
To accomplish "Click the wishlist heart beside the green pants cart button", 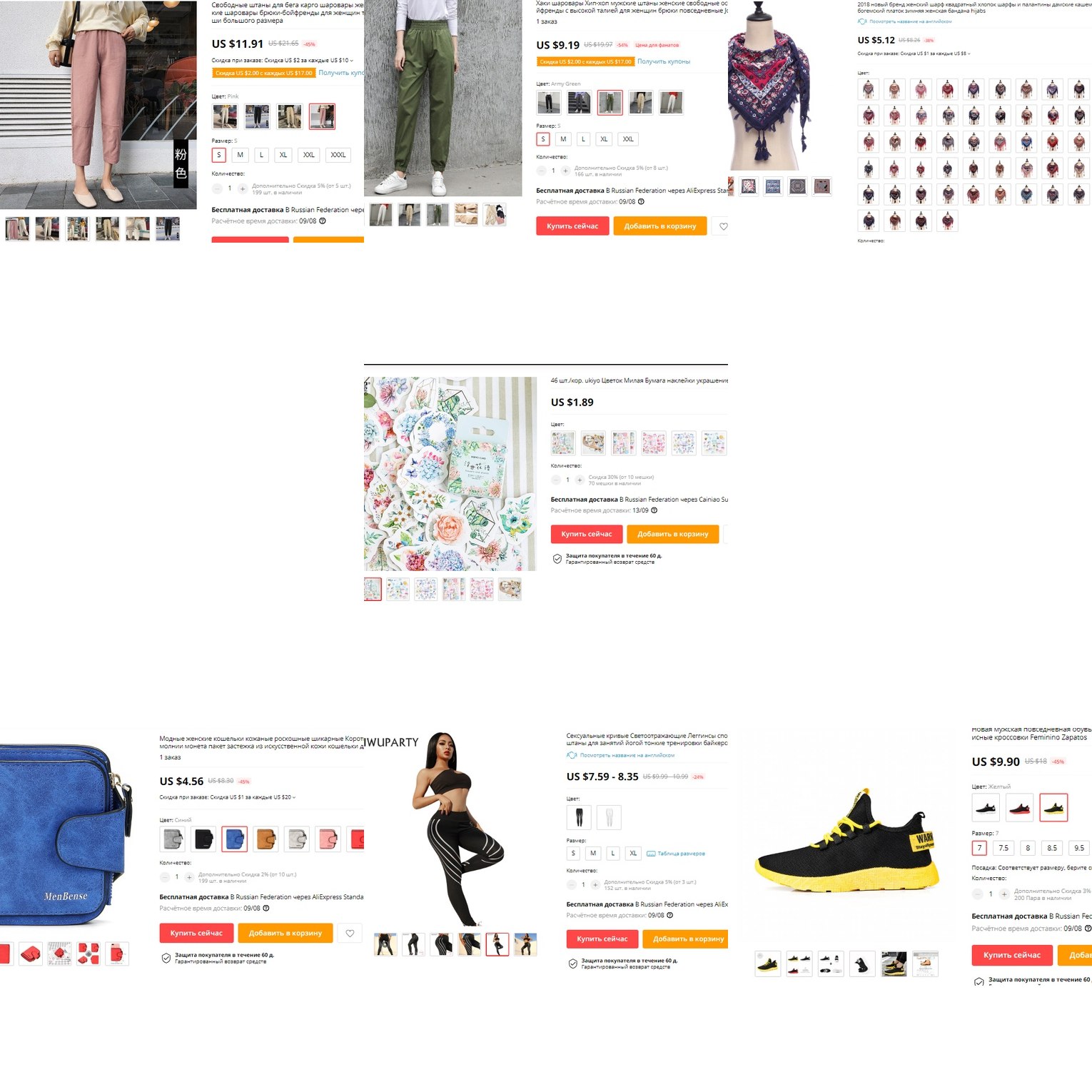I will (723, 226).
